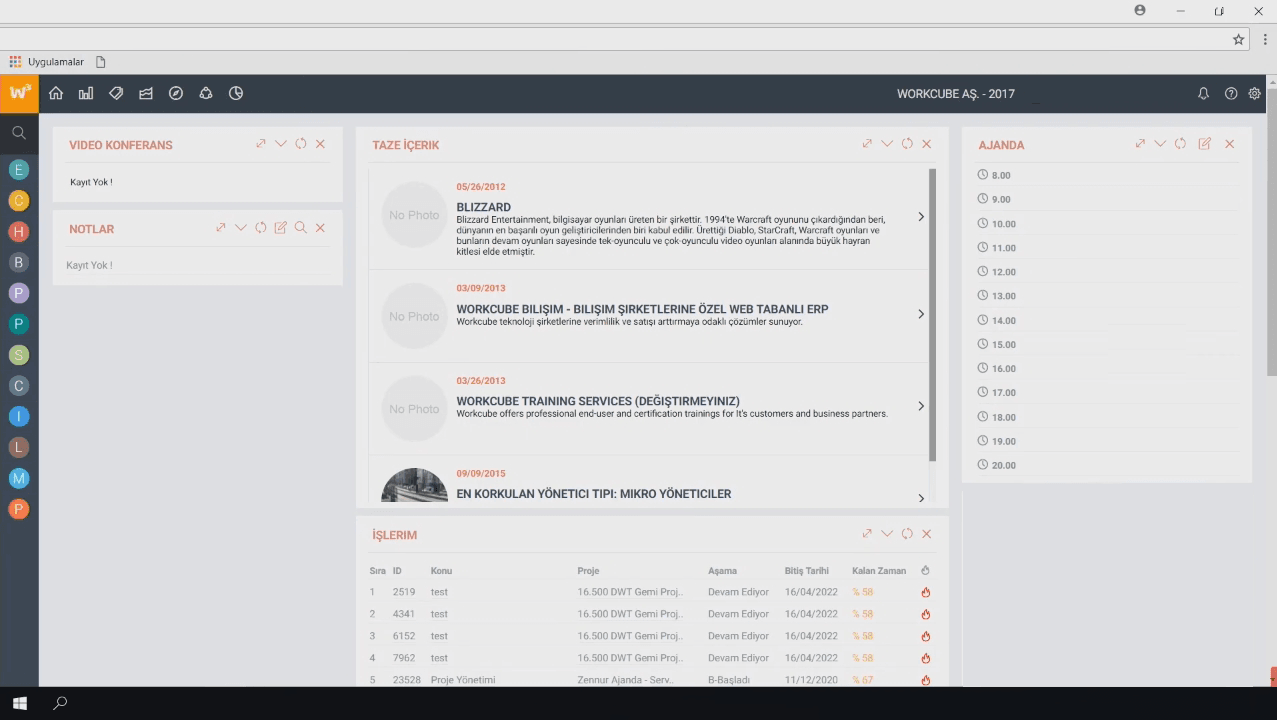Click the sidebar search magnifier icon
The image size is (1277, 720).
19,132
